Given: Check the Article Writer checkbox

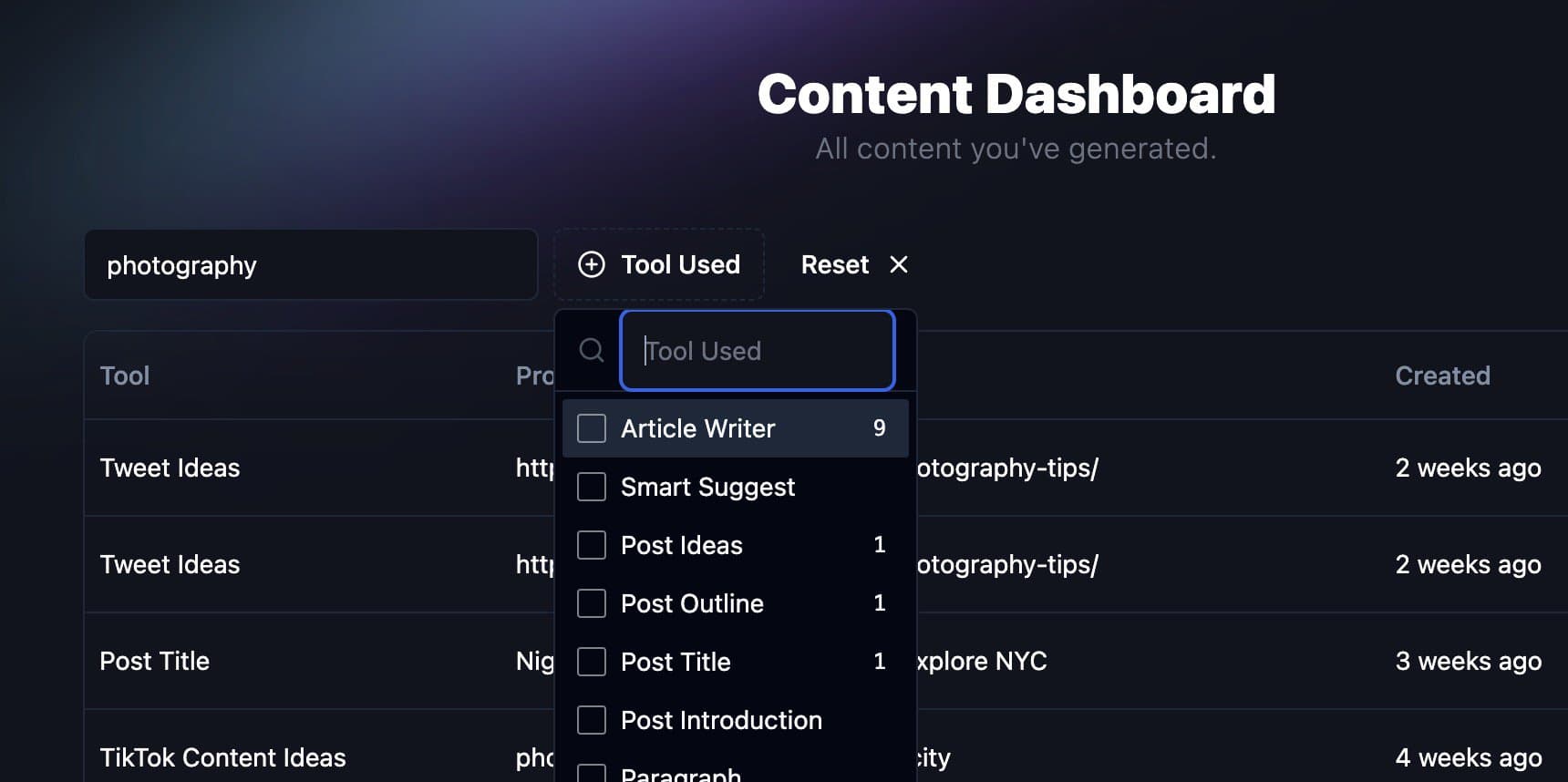Looking at the screenshot, I should (x=592, y=428).
